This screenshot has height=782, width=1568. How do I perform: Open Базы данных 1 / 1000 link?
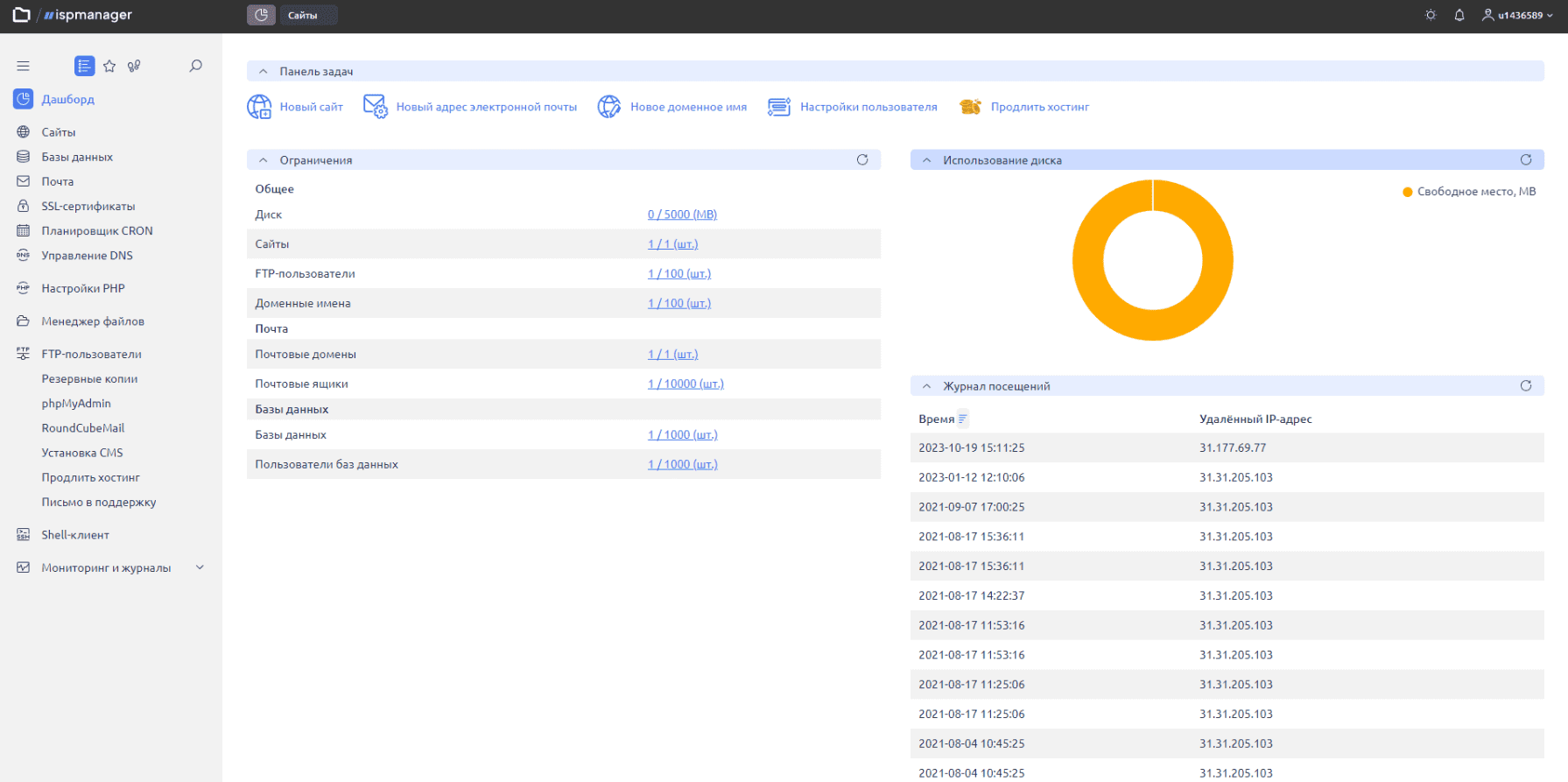[683, 435]
